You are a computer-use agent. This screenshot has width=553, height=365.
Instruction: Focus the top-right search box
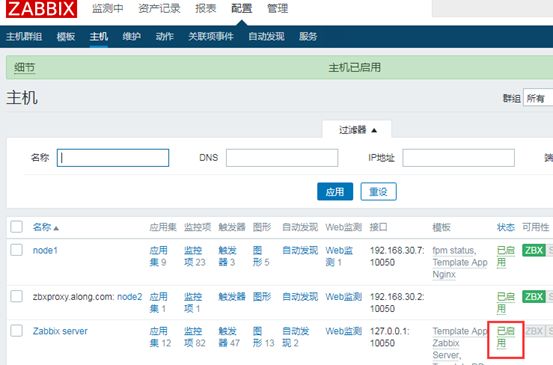pyautogui.click(x=492, y=8)
